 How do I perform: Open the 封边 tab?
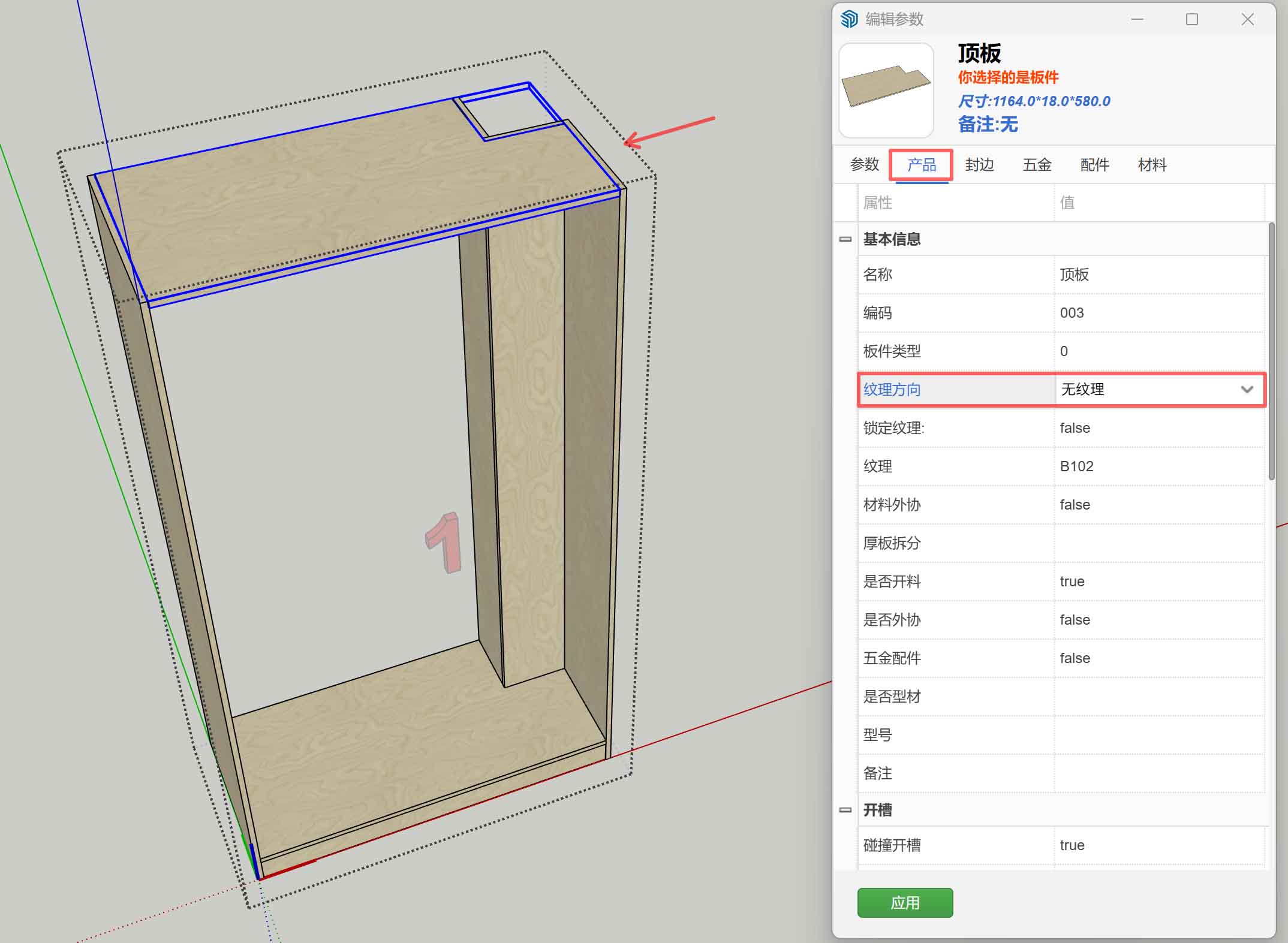pos(979,164)
